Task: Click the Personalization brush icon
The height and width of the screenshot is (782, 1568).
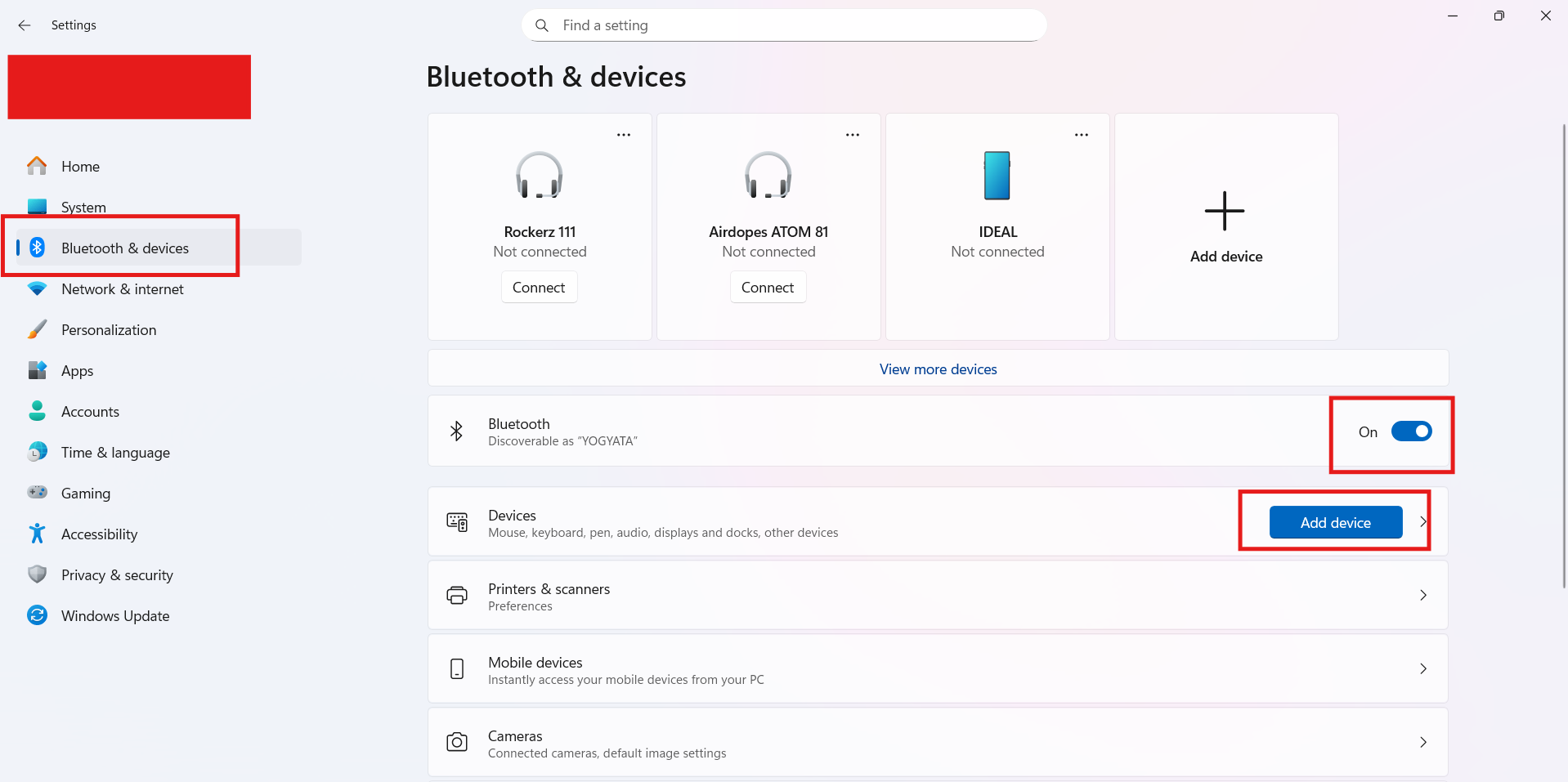Action: (x=37, y=329)
